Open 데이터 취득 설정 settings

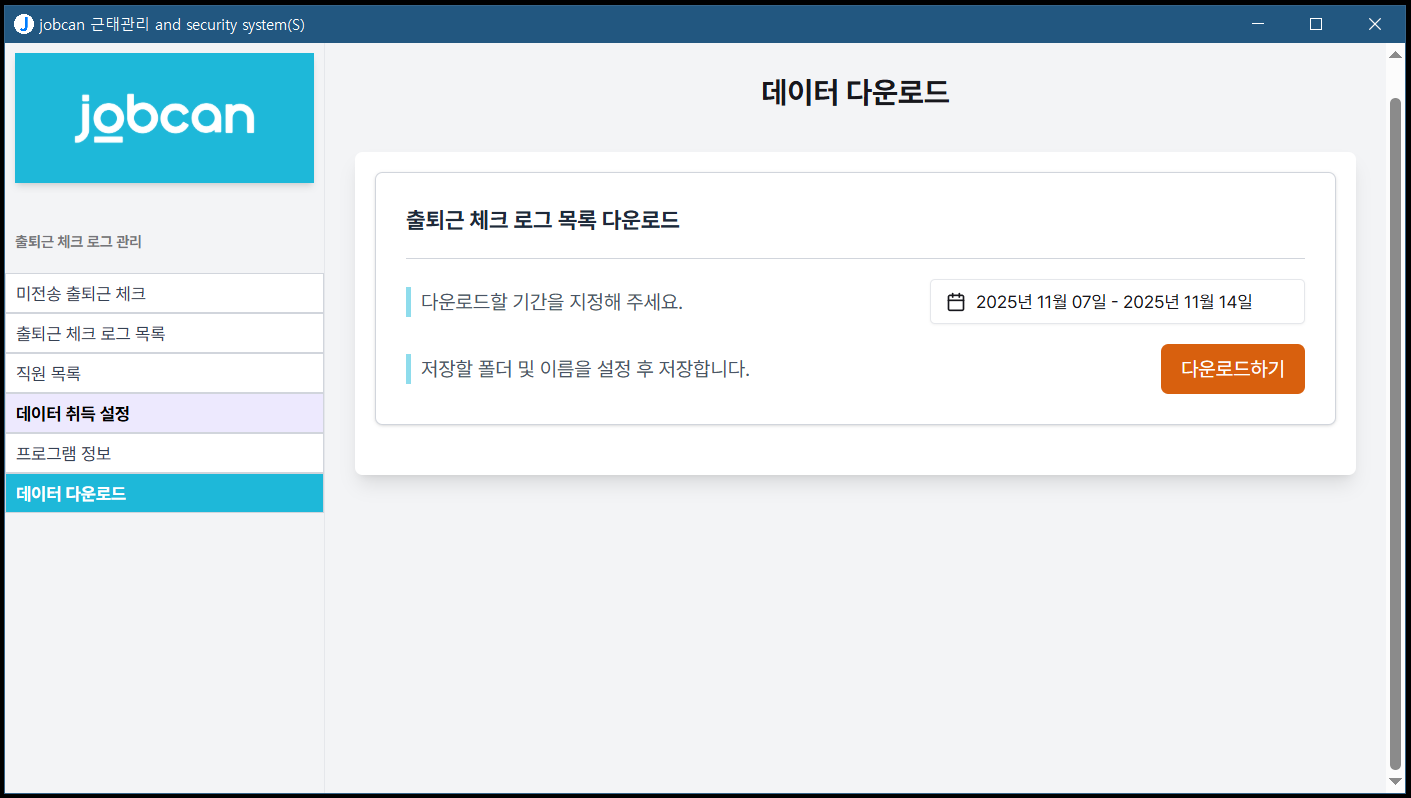tap(164, 413)
